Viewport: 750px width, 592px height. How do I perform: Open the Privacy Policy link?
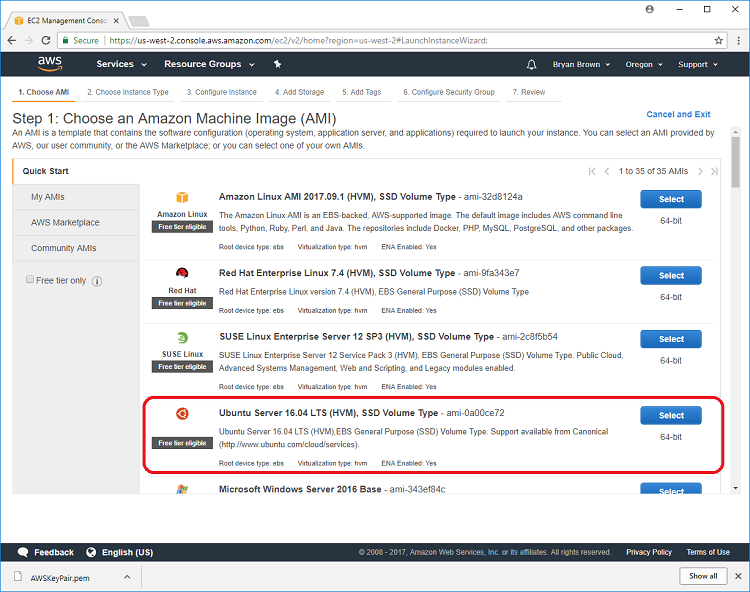(649, 552)
